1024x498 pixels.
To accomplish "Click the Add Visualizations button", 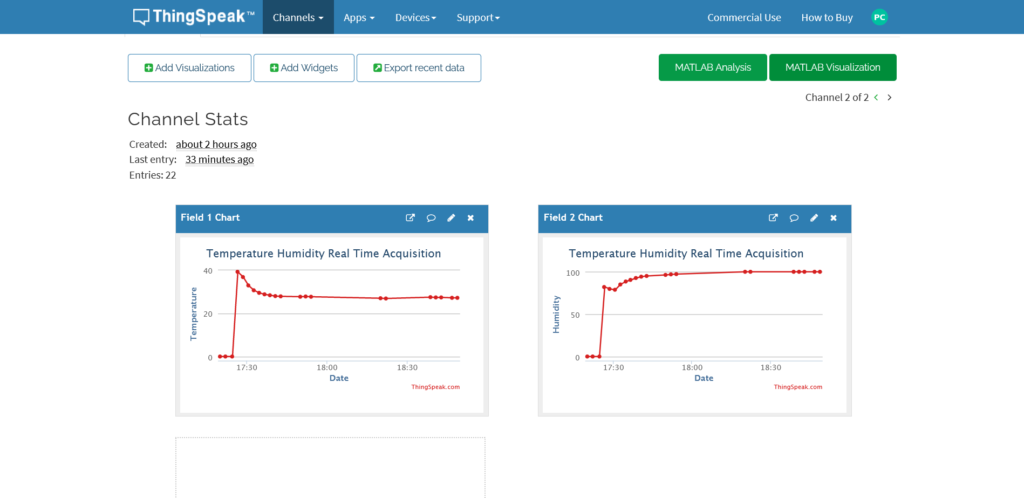I will [x=189, y=68].
